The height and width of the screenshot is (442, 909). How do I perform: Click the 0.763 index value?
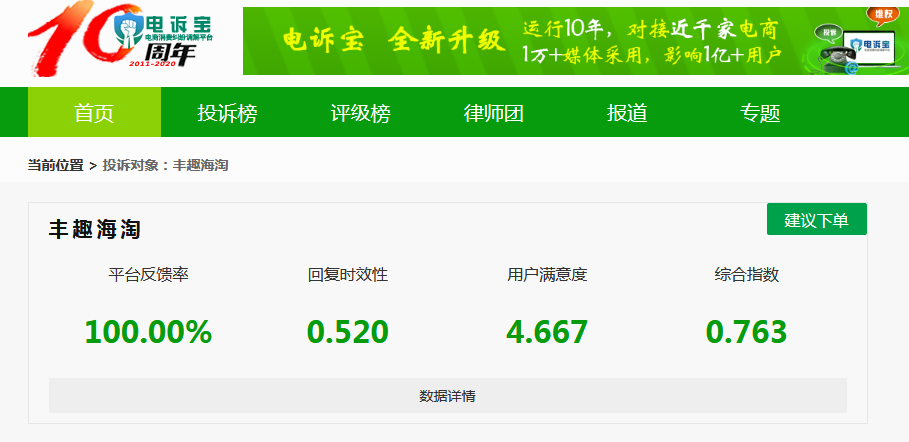click(x=747, y=332)
